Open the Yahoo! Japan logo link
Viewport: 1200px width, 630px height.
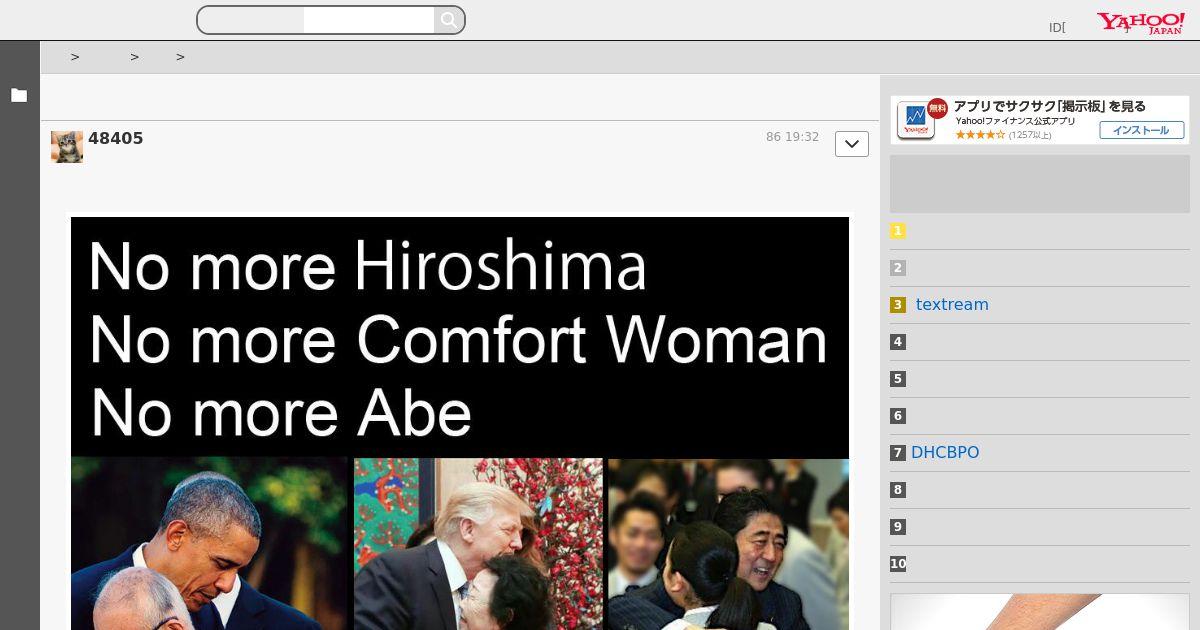[x=1140, y=23]
